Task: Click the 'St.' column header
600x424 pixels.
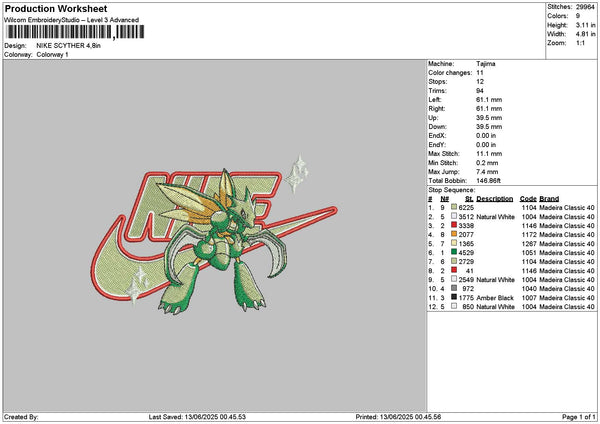Action: coord(470,199)
